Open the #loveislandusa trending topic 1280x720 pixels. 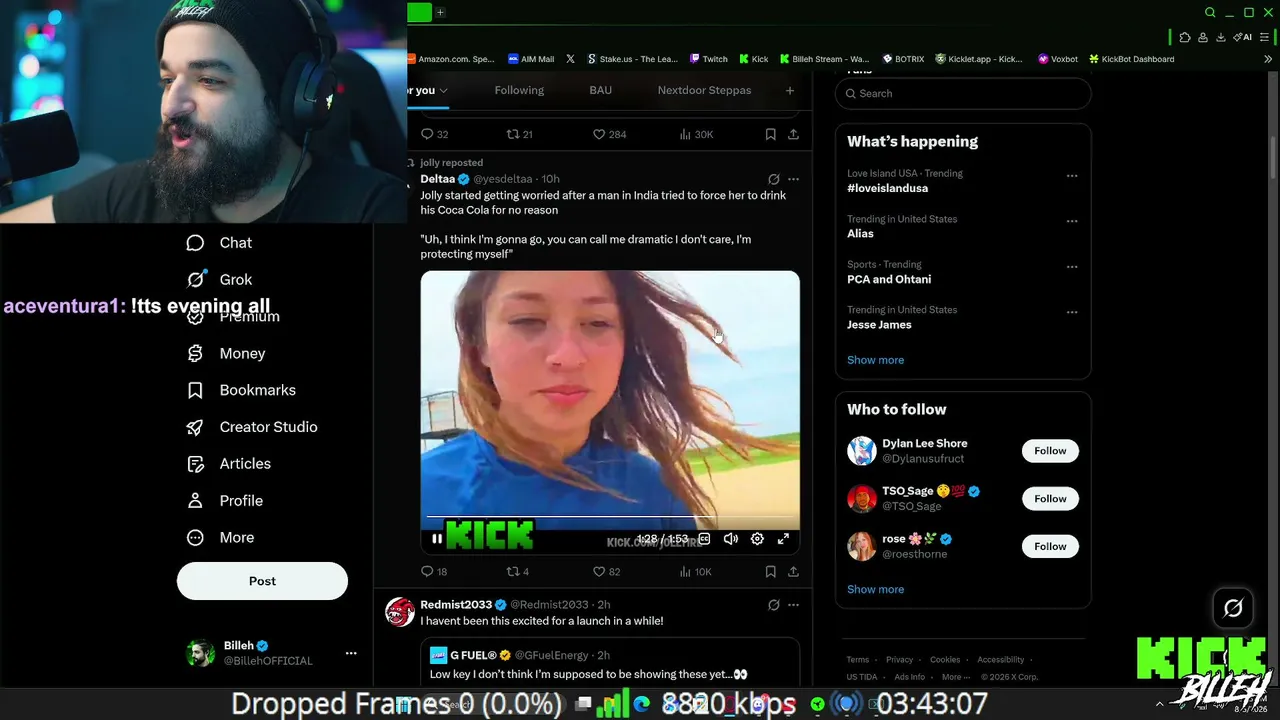(x=887, y=188)
